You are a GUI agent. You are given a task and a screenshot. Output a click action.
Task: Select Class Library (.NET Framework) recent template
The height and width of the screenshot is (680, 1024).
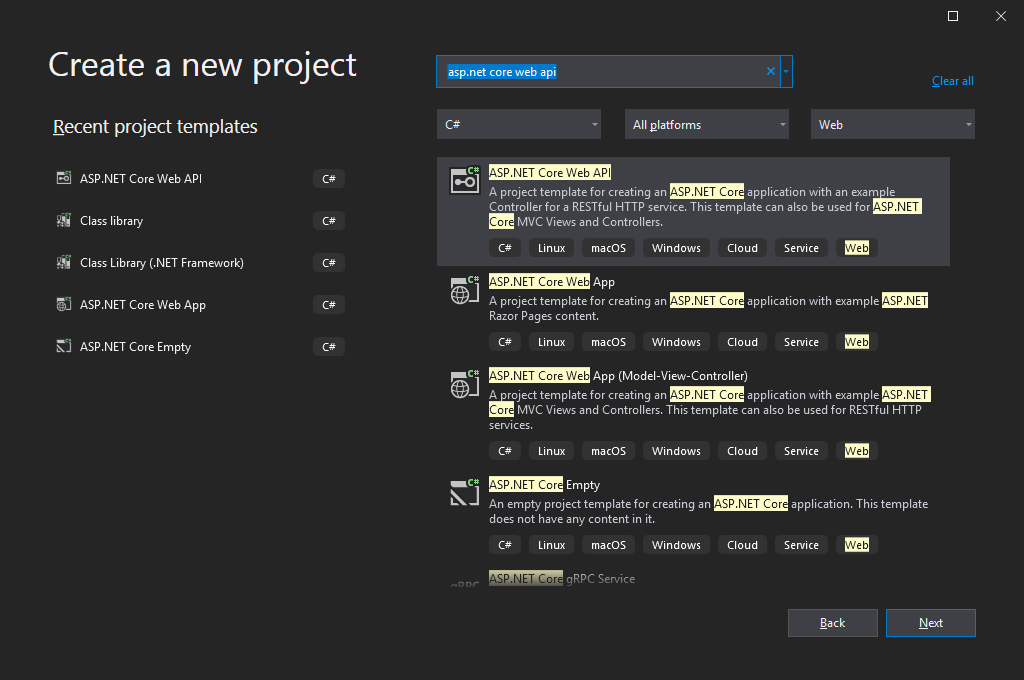pos(200,263)
